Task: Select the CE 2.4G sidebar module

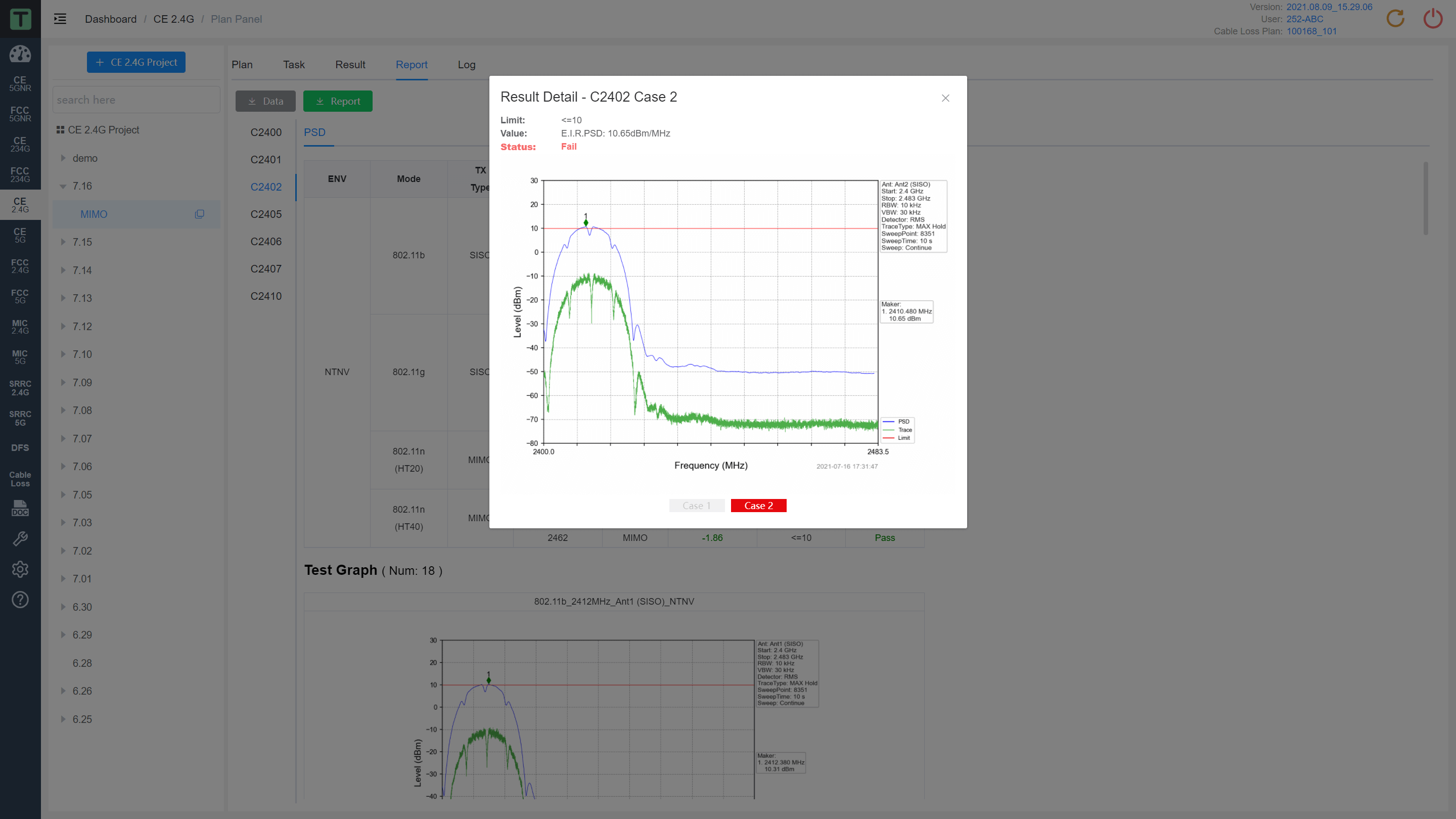Action: click(x=20, y=205)
